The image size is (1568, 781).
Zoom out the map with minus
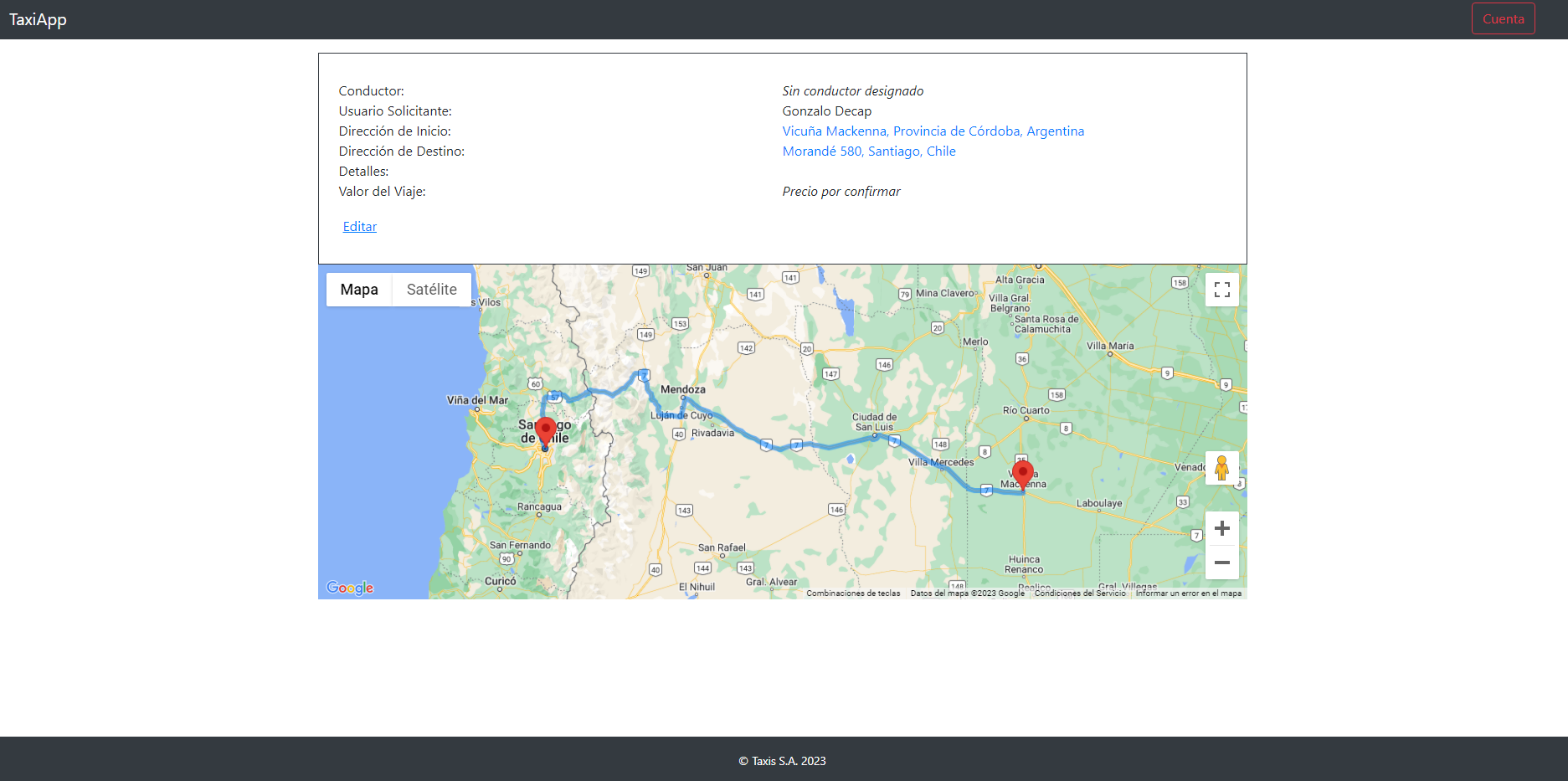tap(1221, 563)
